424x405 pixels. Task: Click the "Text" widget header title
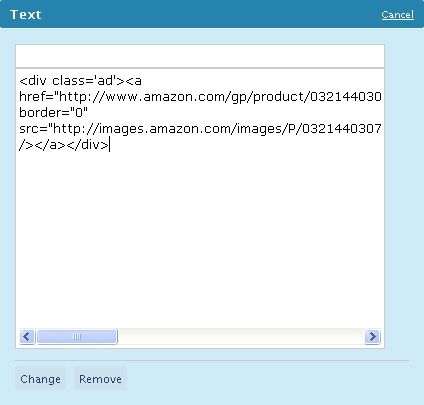[26, 15]
